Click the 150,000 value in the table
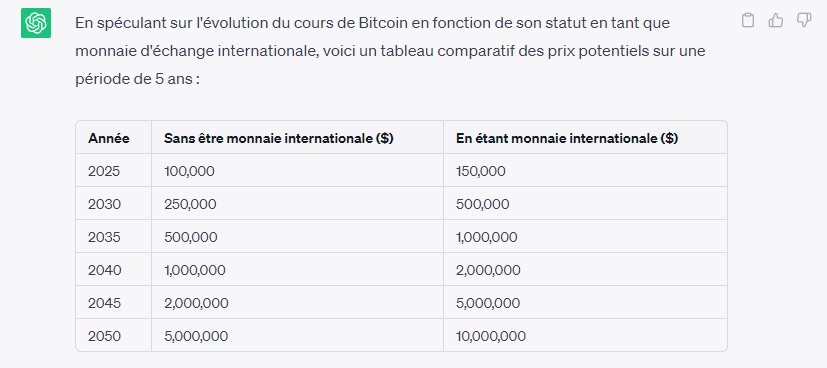The width and height of the screenshot is (827, 368). pos(480,171)
